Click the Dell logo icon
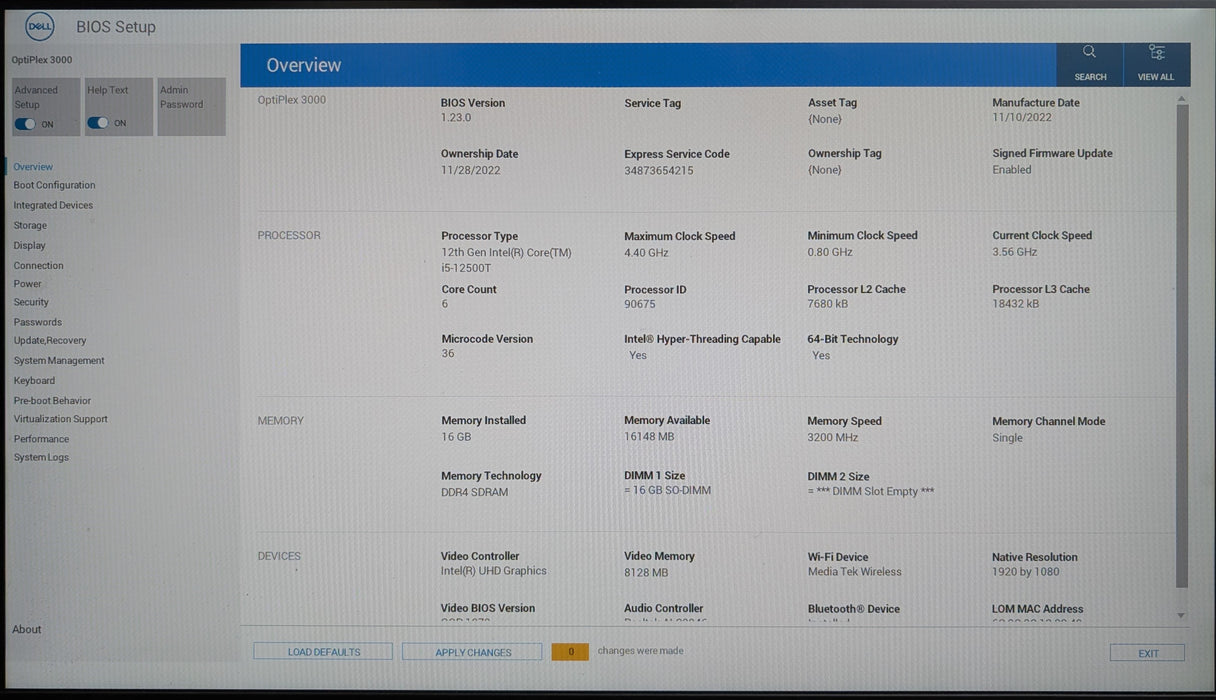 40,27
